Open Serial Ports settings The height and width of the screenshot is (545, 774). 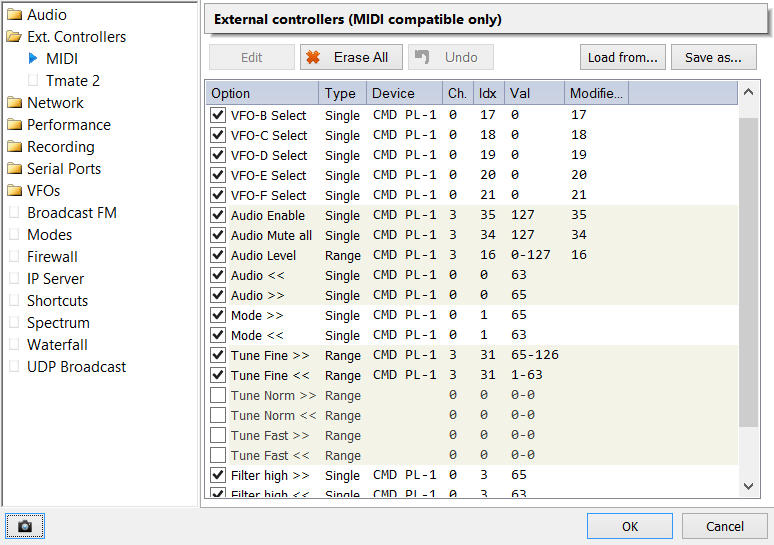click(x=64, y=168)
